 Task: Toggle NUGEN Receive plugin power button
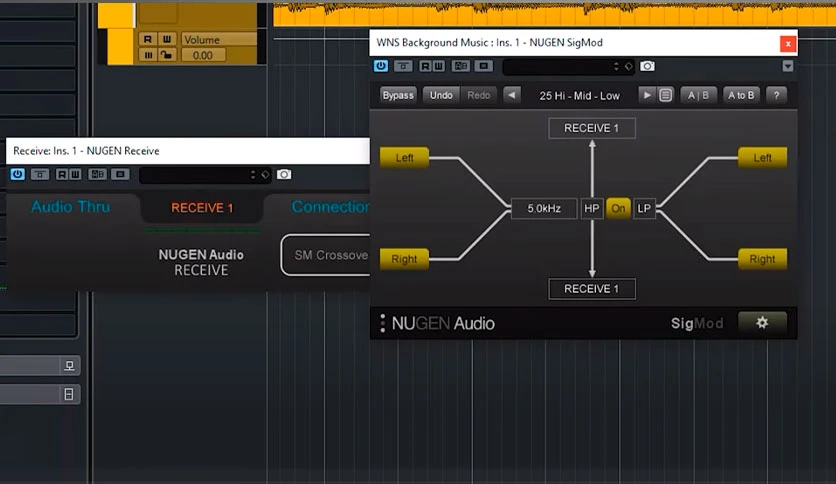(x=18, y=174)
